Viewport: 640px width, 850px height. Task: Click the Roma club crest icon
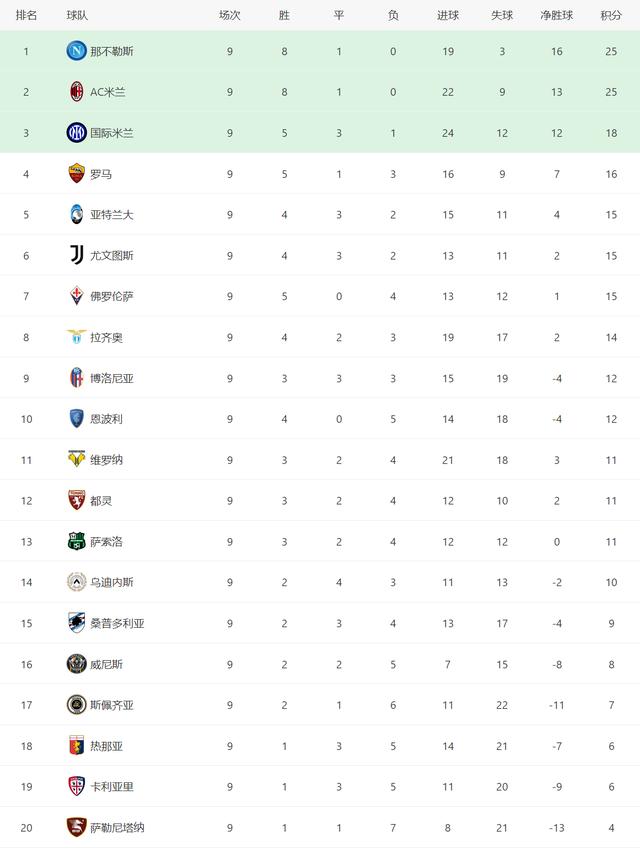pos(76,174)
